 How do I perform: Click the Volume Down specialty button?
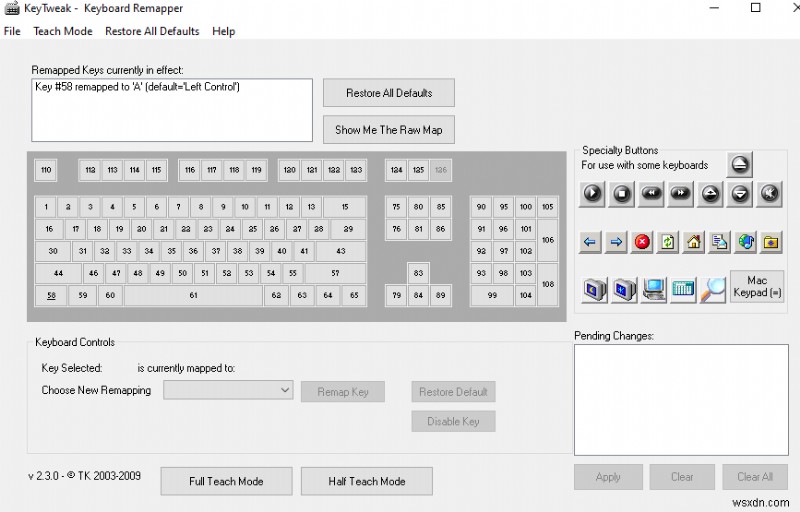point(740,194)
